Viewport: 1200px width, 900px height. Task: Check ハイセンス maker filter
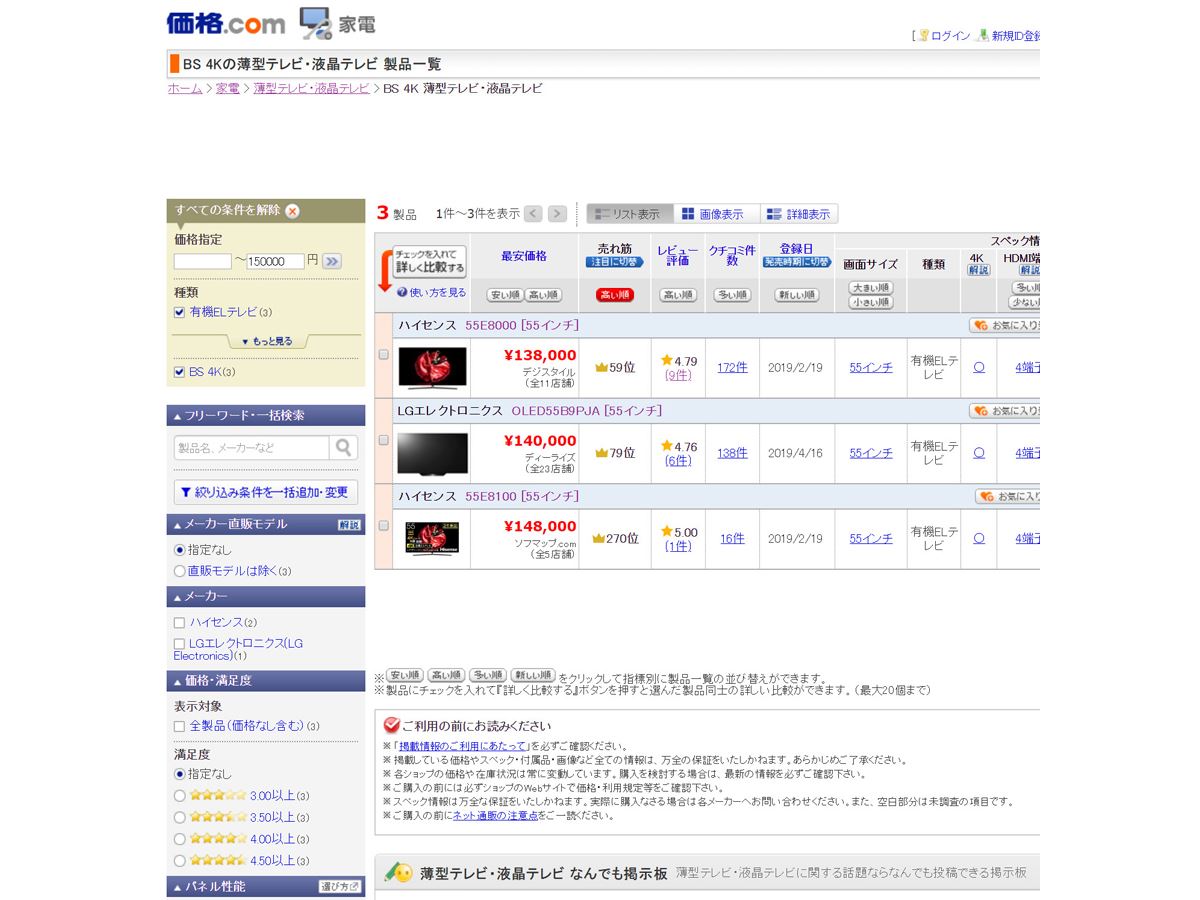[179, 622]
